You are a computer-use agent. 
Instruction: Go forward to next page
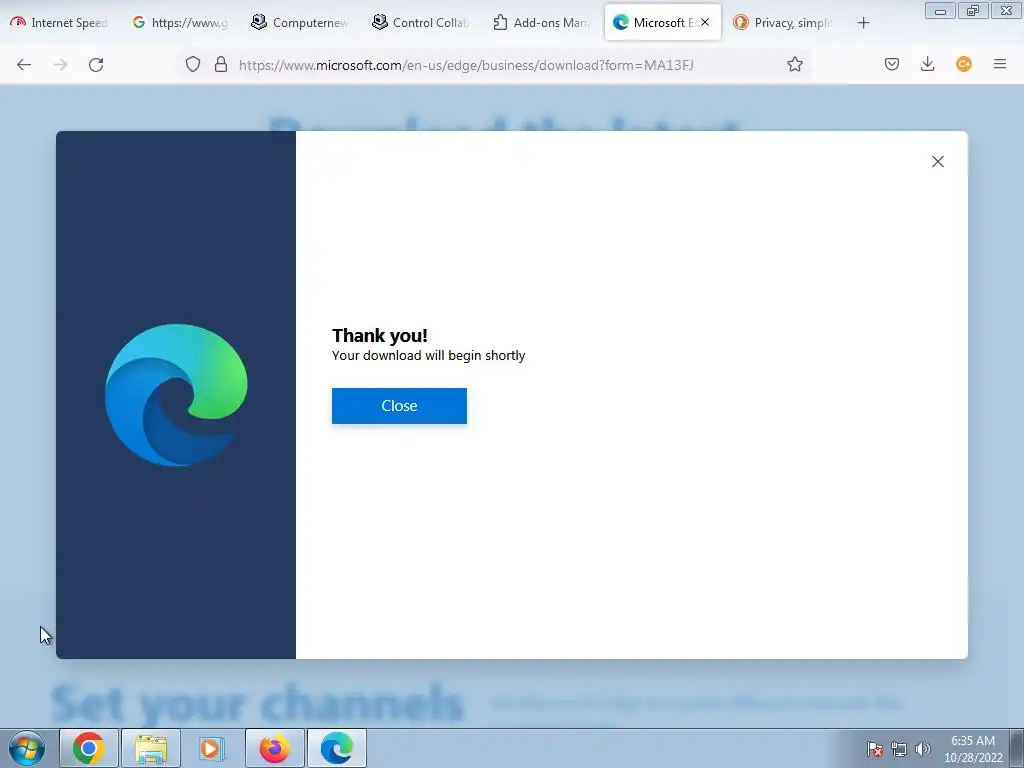(60, 65)
